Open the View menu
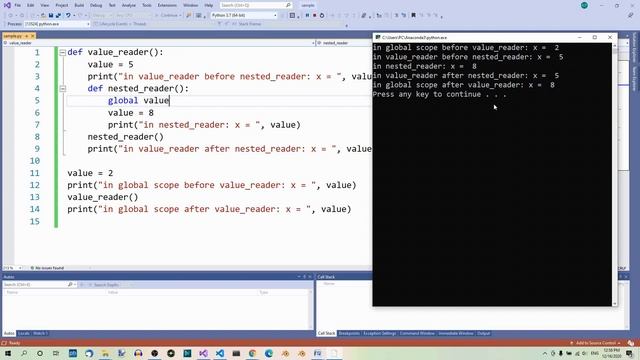The width and height of the screenshot is (640, 360). click(x=45, y=5)
